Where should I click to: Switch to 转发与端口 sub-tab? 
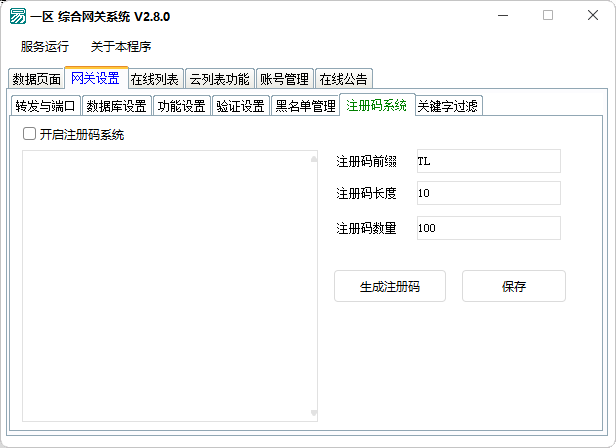[x=45, y=106]
